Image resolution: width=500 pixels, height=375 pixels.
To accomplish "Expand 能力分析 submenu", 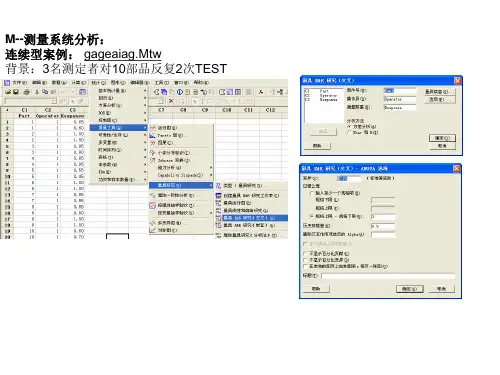I will click(x=181, y=168).
